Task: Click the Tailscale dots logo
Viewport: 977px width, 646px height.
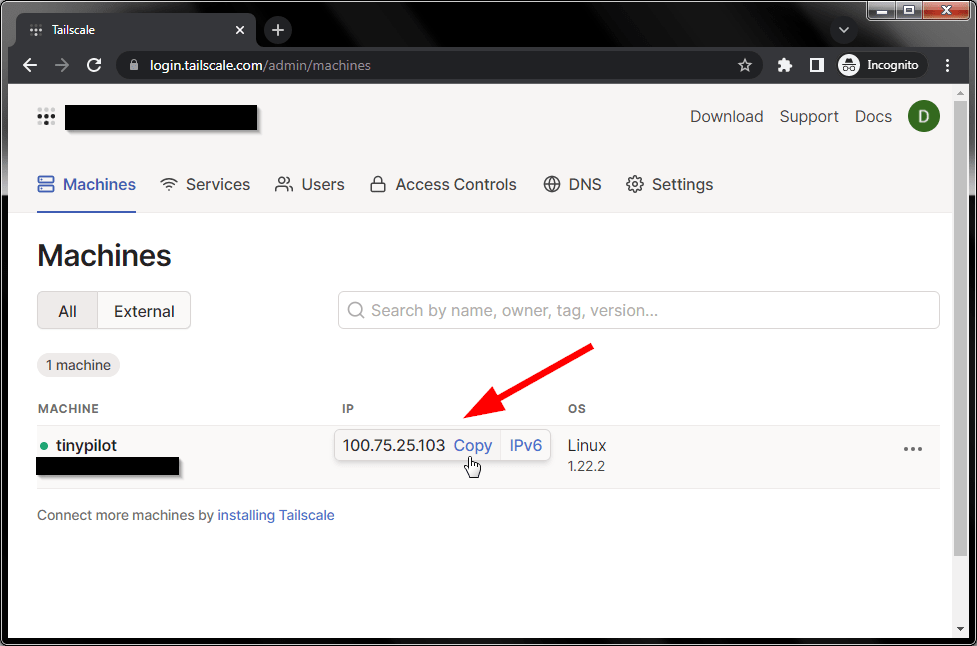Action: point(46,116)
